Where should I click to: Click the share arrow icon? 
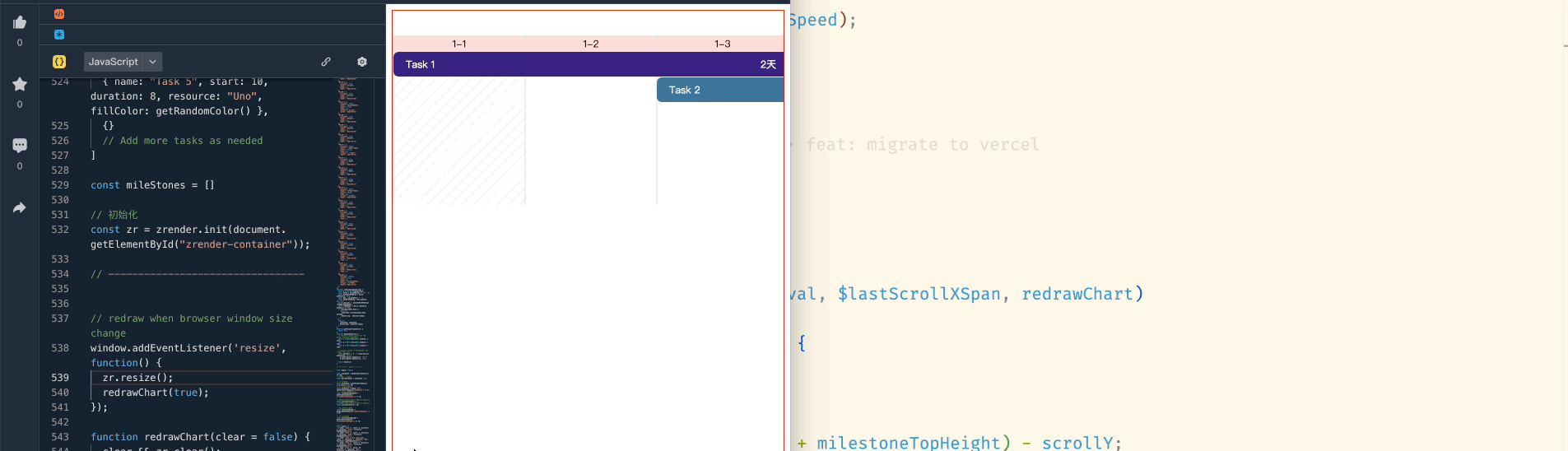[x=20, y=207]
